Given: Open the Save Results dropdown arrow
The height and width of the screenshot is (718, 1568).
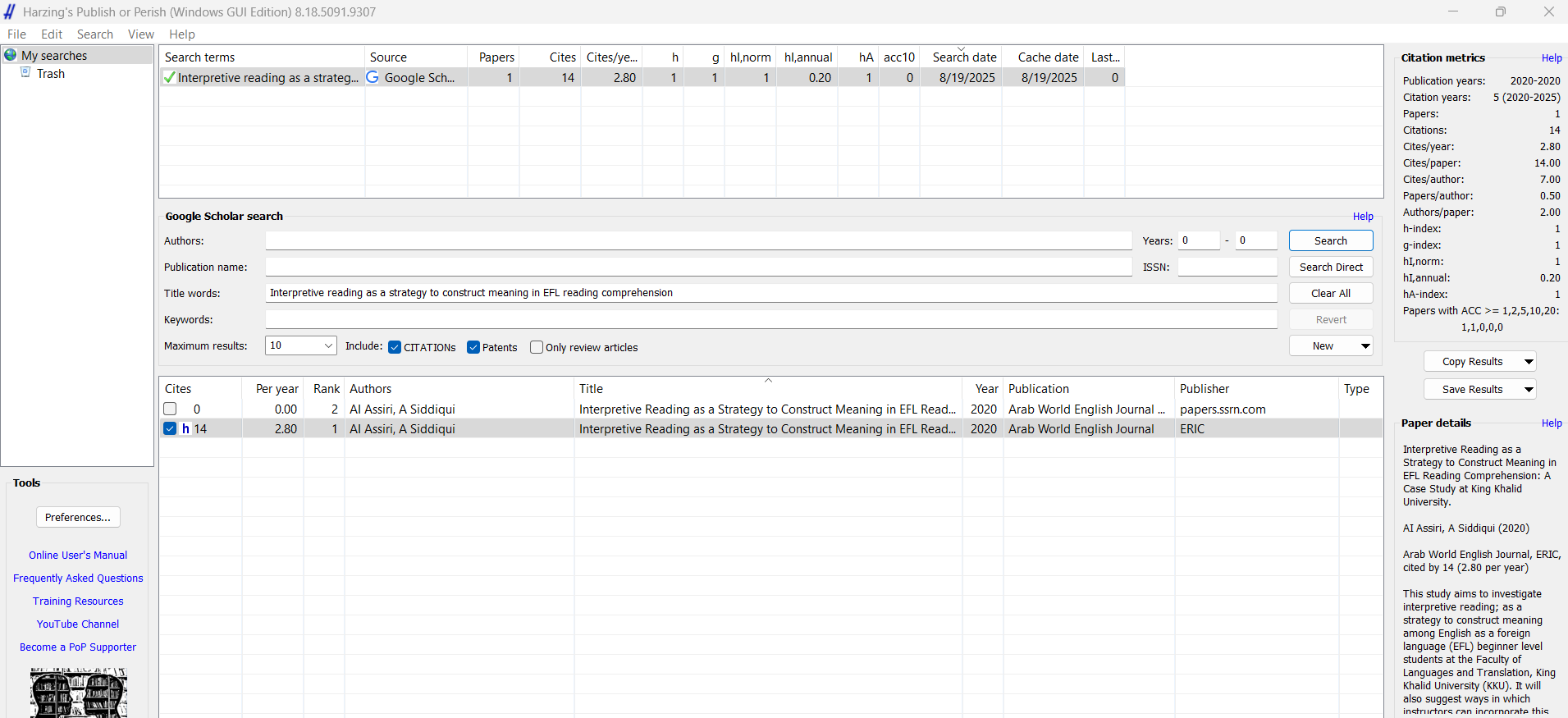Looking at the screenshot, I should [1529, 390].
